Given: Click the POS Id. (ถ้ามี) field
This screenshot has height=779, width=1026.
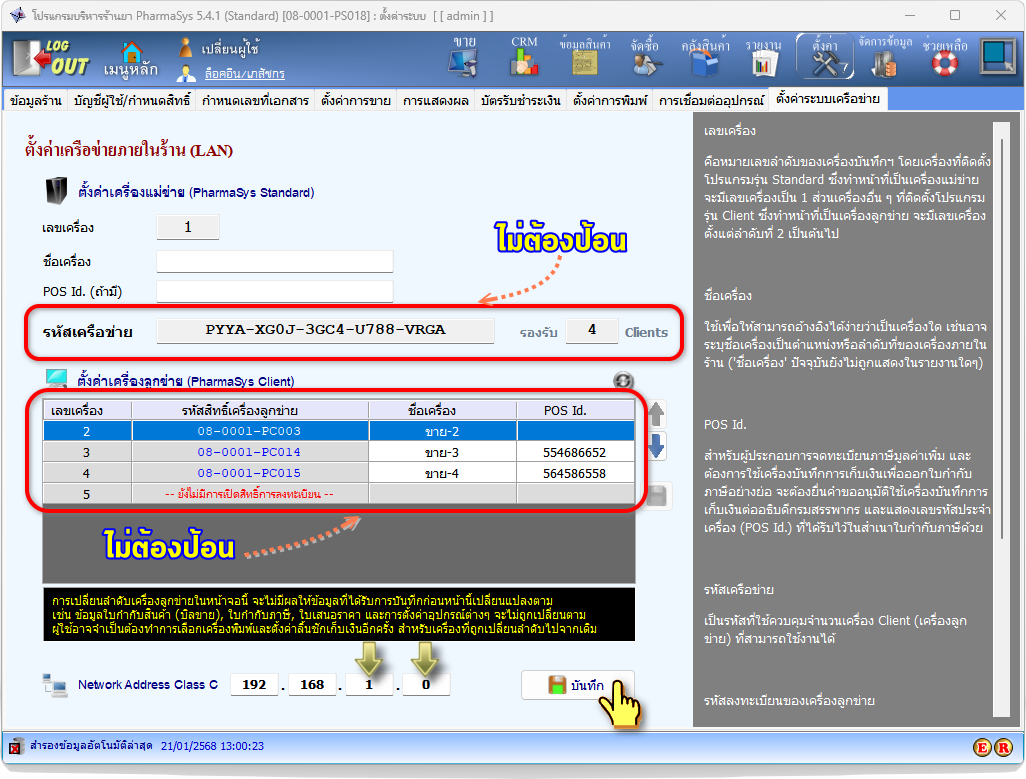Looking at the screenshot, I should pyautogui.click(x=275, y=291).
